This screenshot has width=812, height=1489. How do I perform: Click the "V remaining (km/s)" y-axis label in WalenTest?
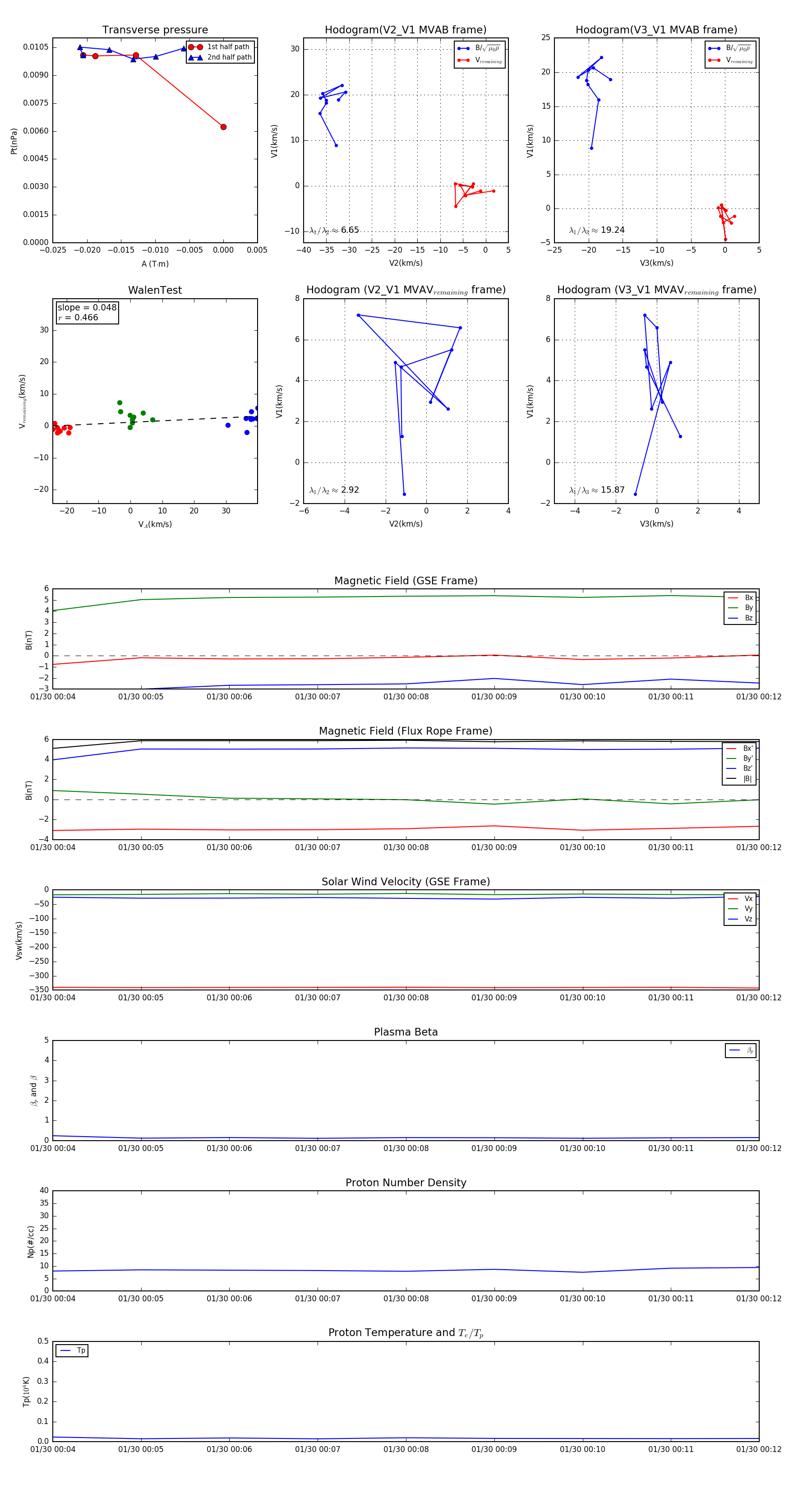tap(22, 401)
